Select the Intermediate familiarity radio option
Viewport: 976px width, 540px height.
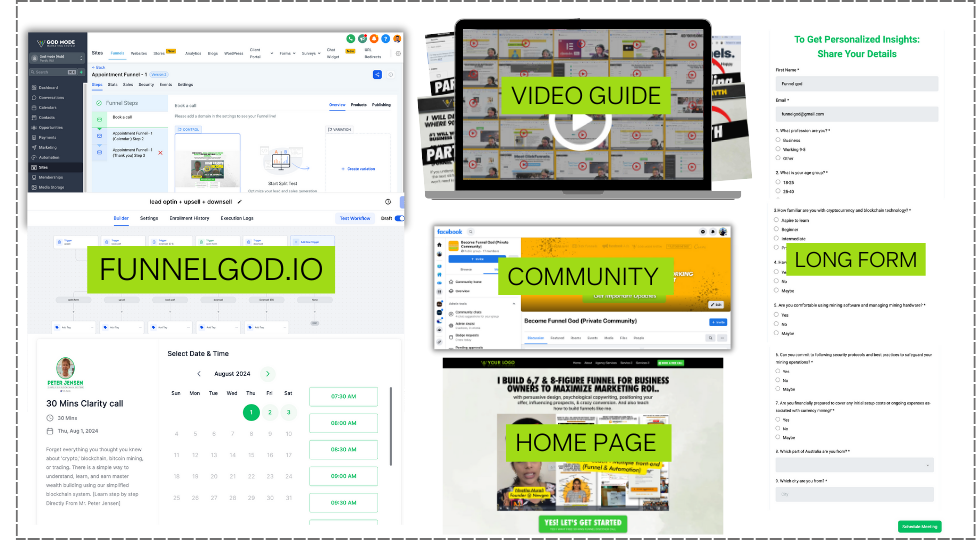point(776,238)
